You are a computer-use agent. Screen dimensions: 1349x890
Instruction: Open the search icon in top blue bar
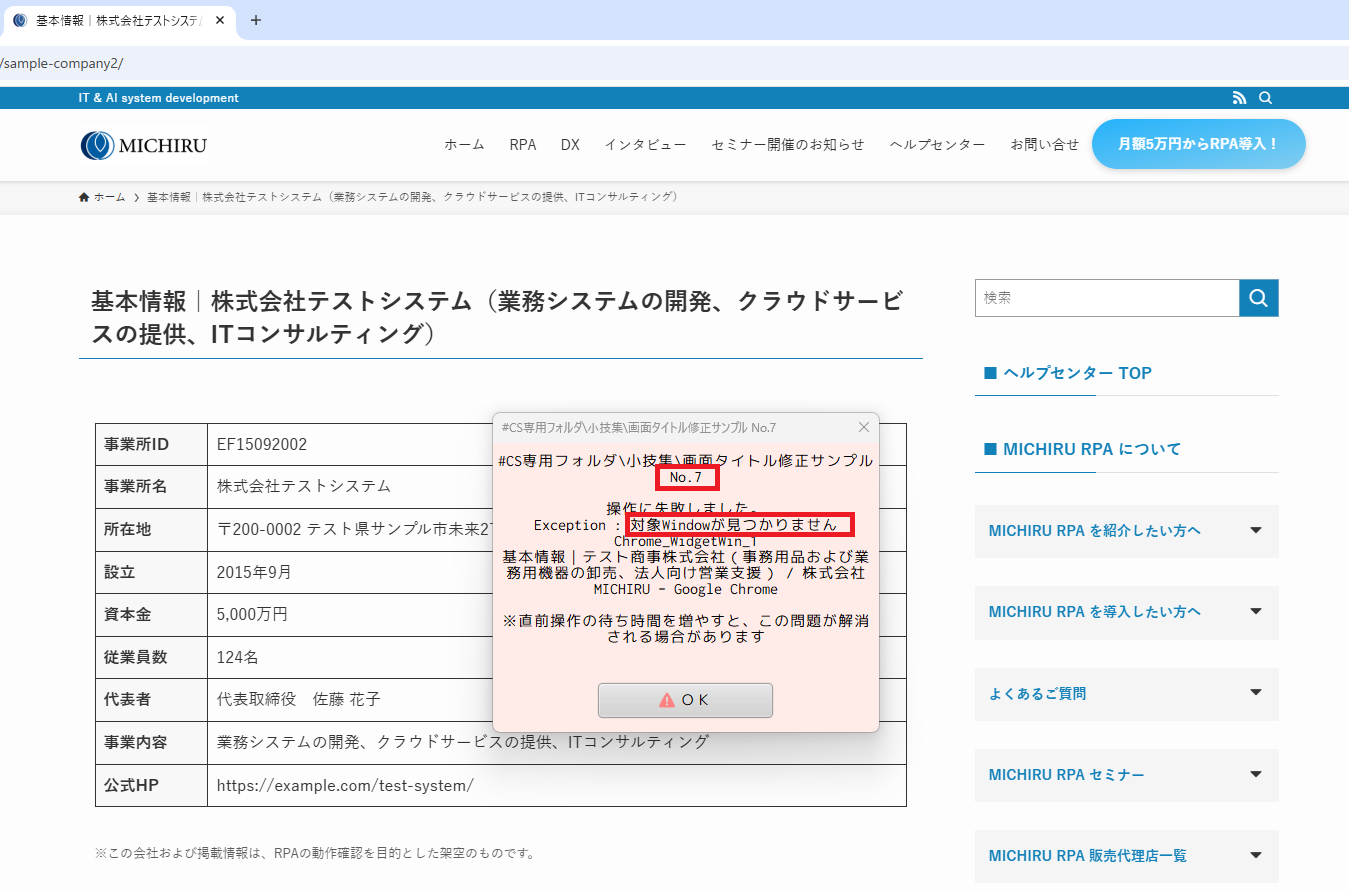[1265, 98]
